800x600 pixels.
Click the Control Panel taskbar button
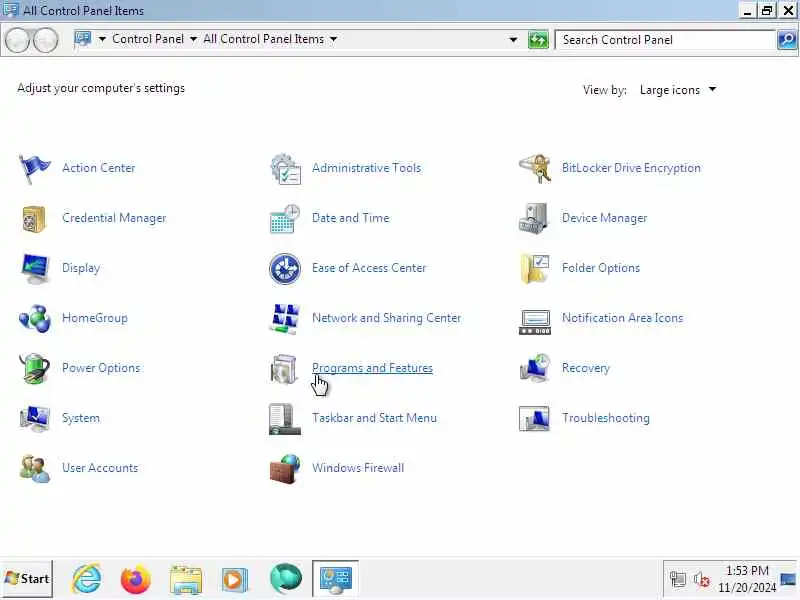click(335, 579)
